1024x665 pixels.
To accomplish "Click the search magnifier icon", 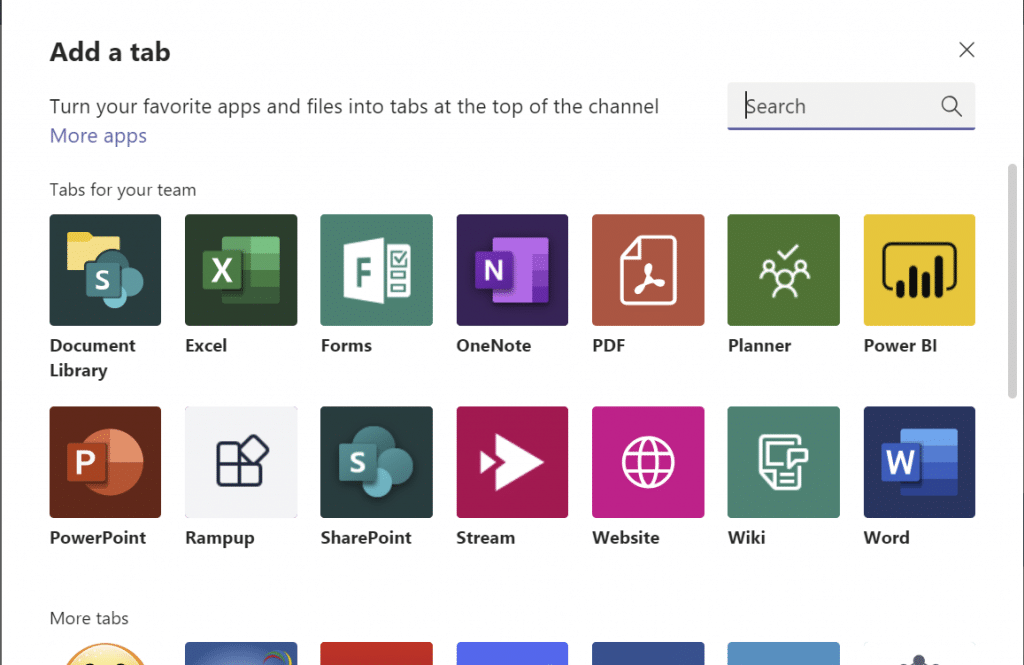I will coord(952,106).
